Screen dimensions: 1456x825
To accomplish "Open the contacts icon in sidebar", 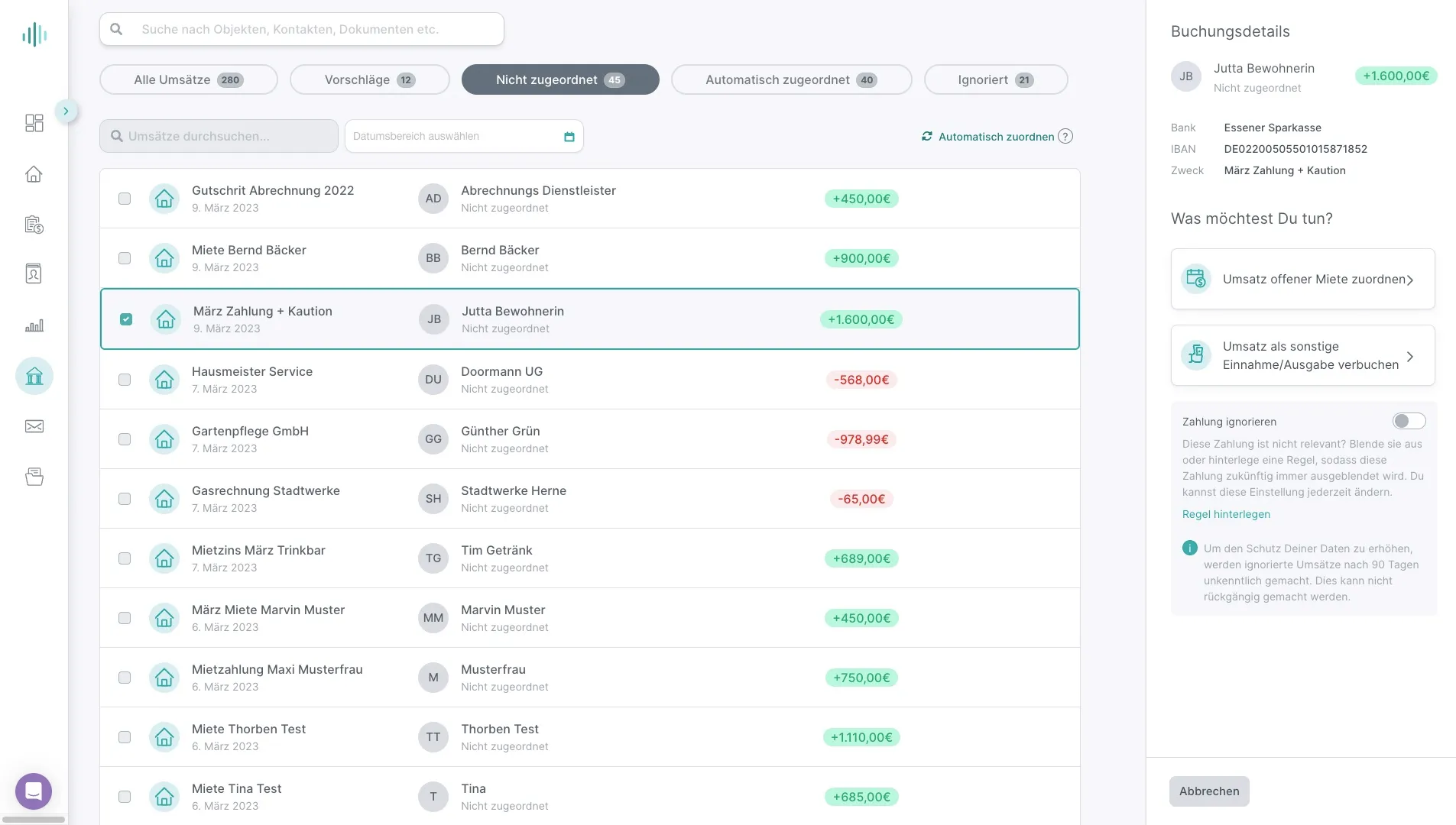I will [x=34, y=274].
